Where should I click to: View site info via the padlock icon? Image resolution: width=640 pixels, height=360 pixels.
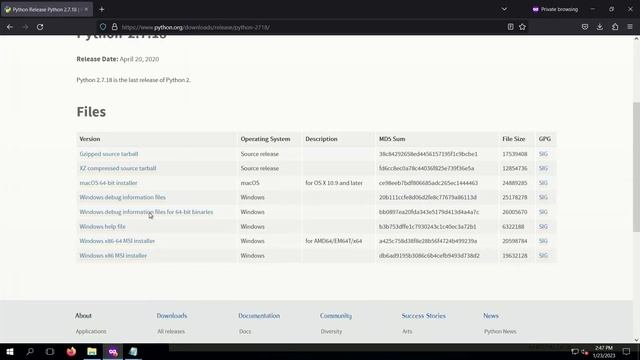pos(115,27)
